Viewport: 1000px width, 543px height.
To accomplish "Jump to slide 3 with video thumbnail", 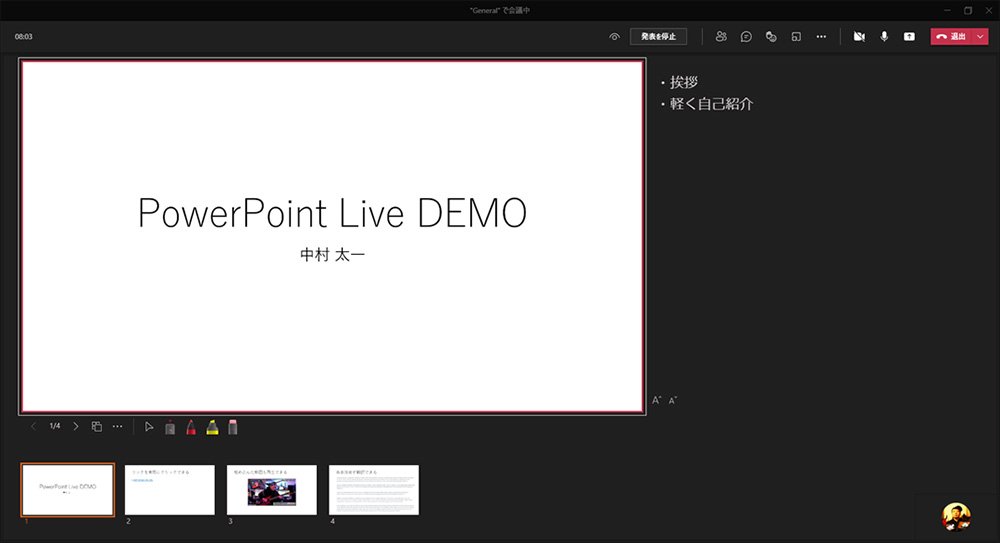I will coord(272,489).
